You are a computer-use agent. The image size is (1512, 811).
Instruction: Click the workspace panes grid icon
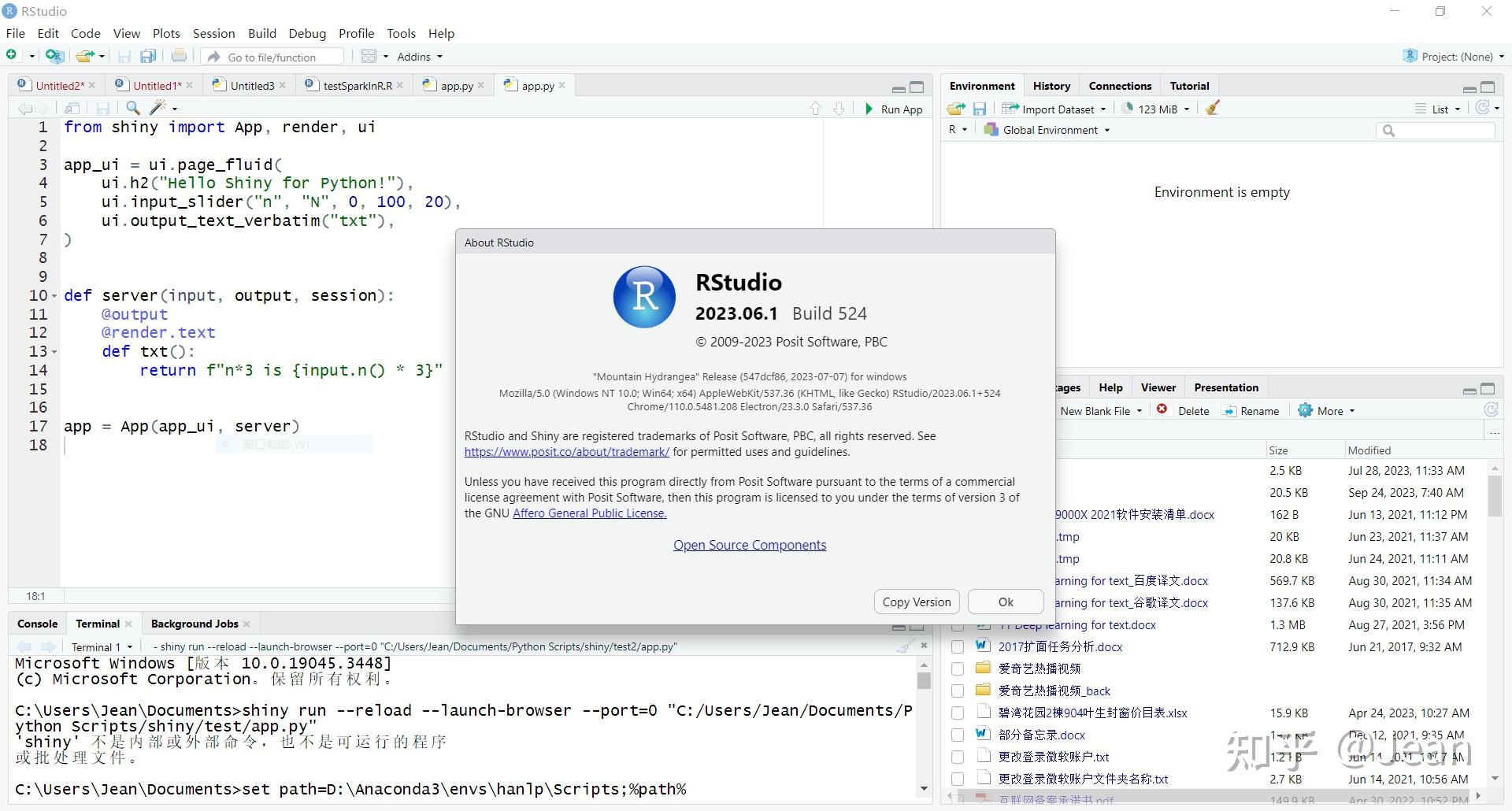(369, 56)
